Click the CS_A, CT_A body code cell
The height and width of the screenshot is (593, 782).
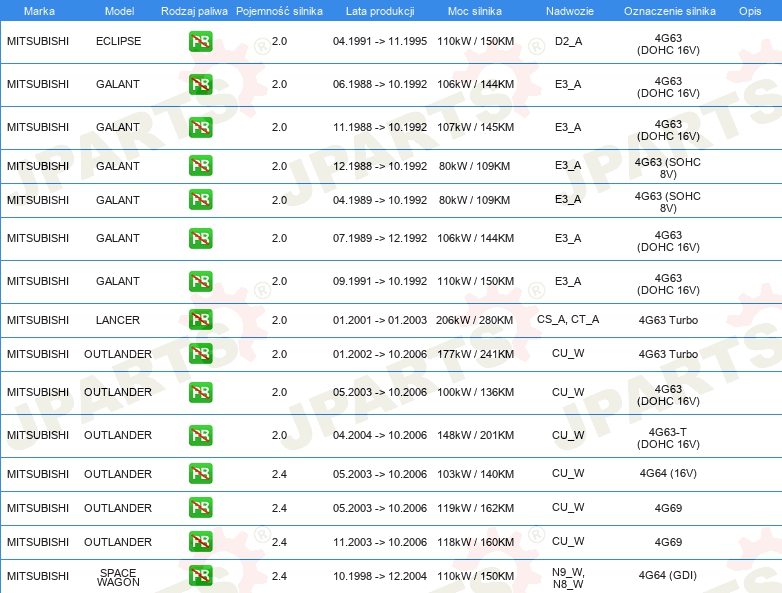[568, 319]
